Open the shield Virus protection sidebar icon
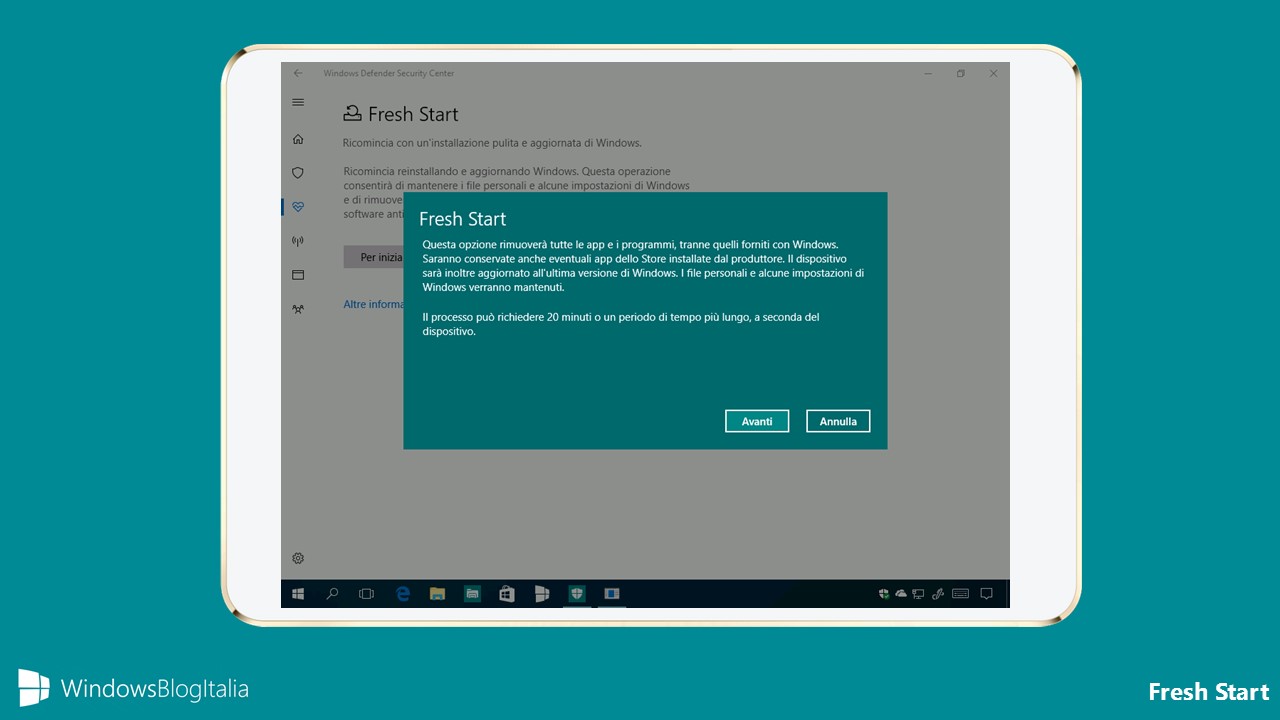 298,173
